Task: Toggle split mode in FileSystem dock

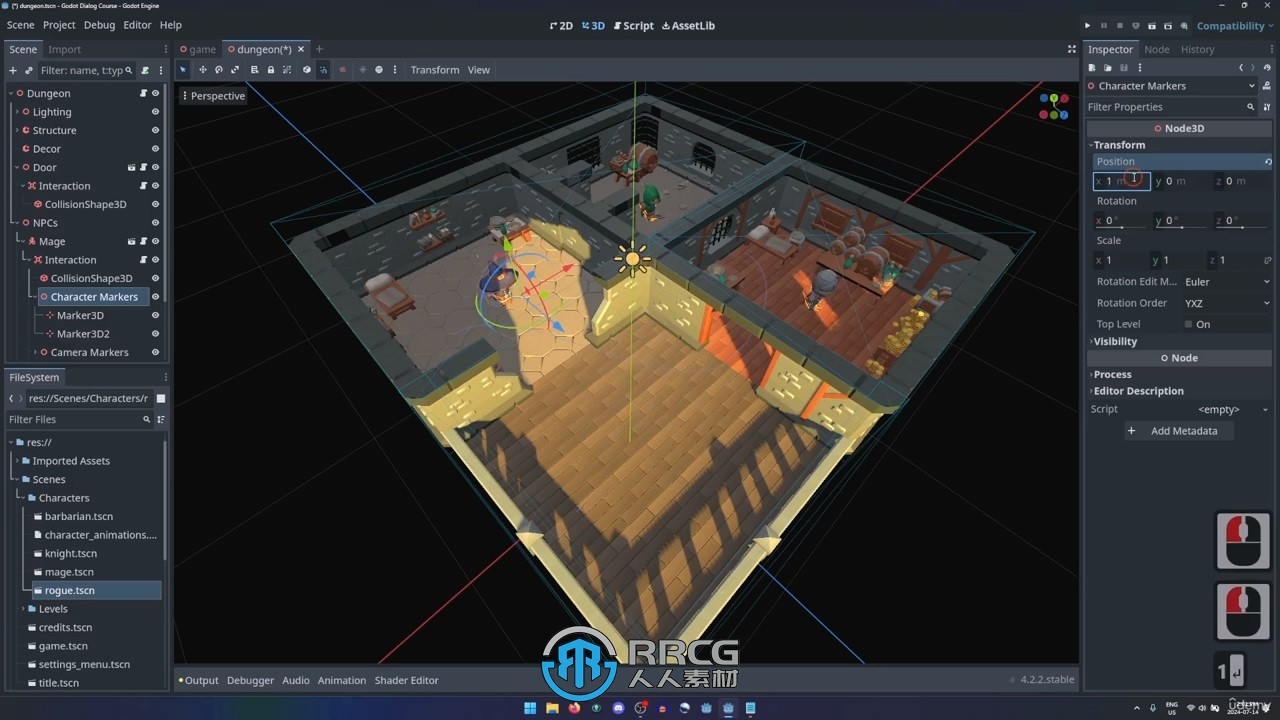Action: point(161,398)
